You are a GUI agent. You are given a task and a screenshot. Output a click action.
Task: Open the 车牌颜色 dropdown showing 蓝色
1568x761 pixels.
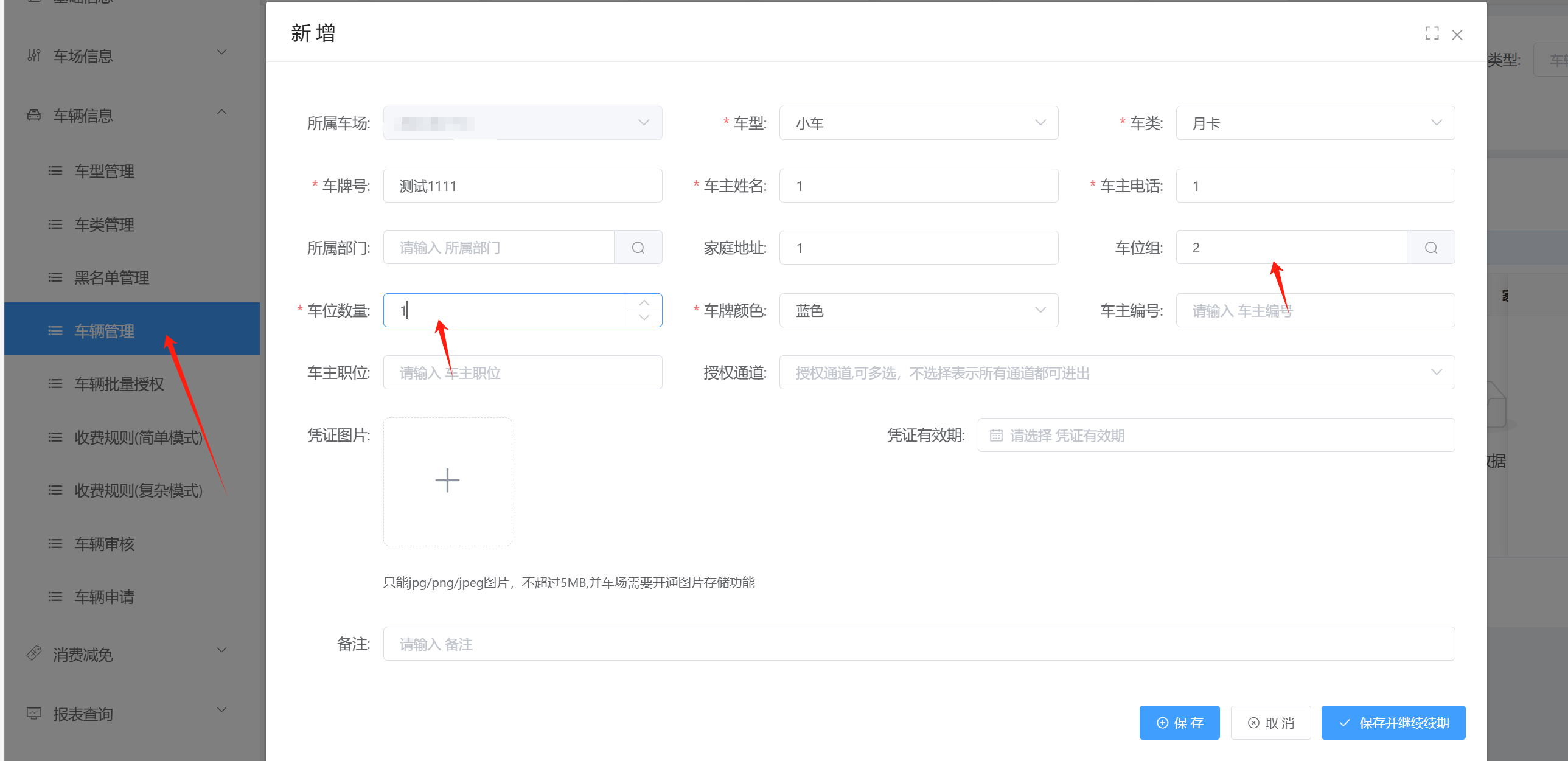pyautogui.click(x=919, y=310)
